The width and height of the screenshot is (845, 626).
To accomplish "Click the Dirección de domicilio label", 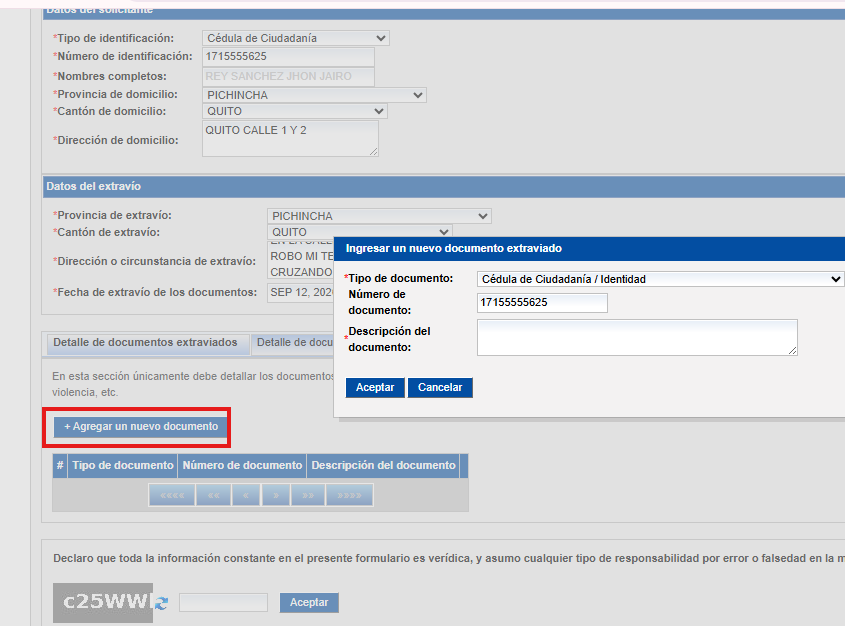I will (116, 140).
